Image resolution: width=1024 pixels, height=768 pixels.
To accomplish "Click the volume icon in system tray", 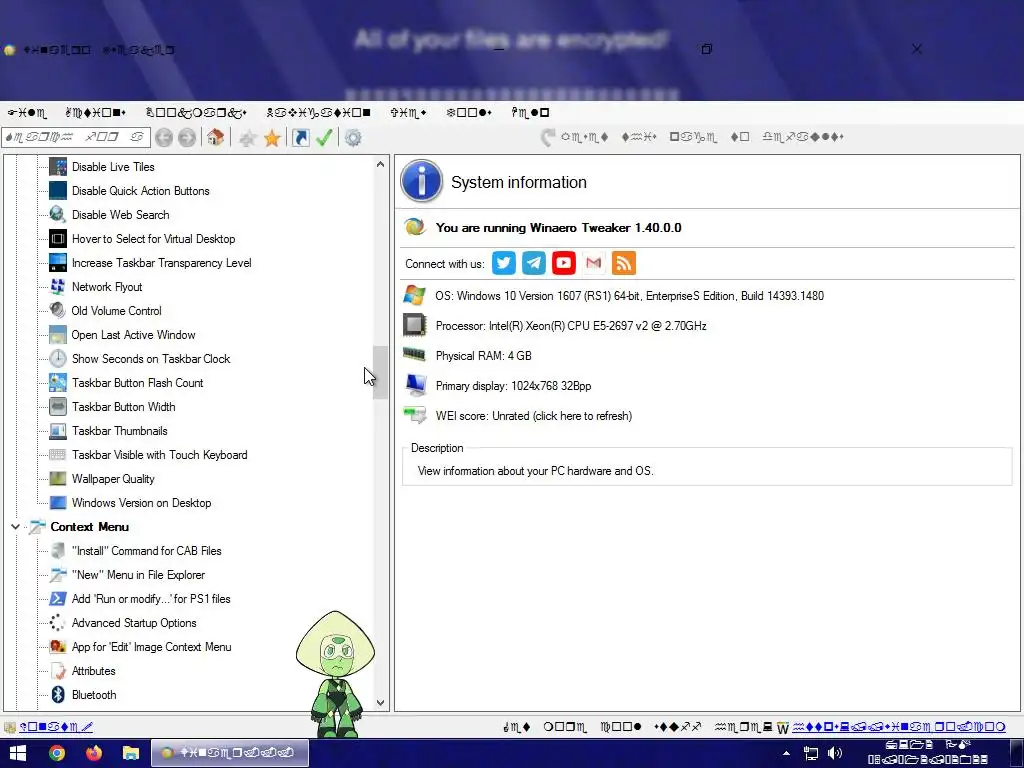I will (x=835, y=753).
